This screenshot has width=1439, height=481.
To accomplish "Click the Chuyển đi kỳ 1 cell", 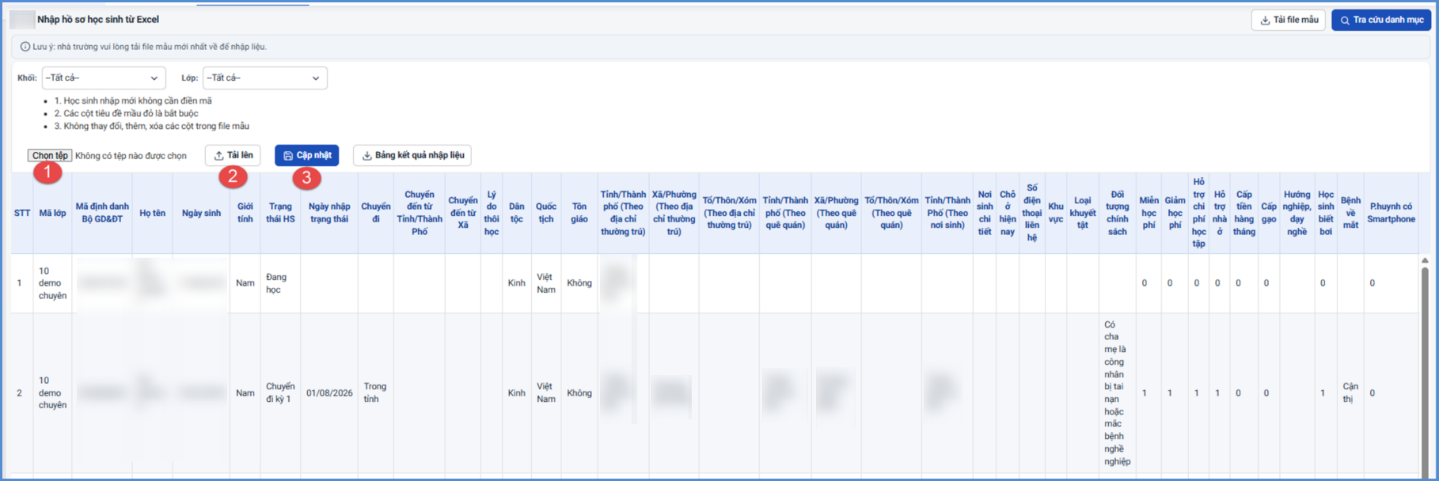I will (281, 393).
